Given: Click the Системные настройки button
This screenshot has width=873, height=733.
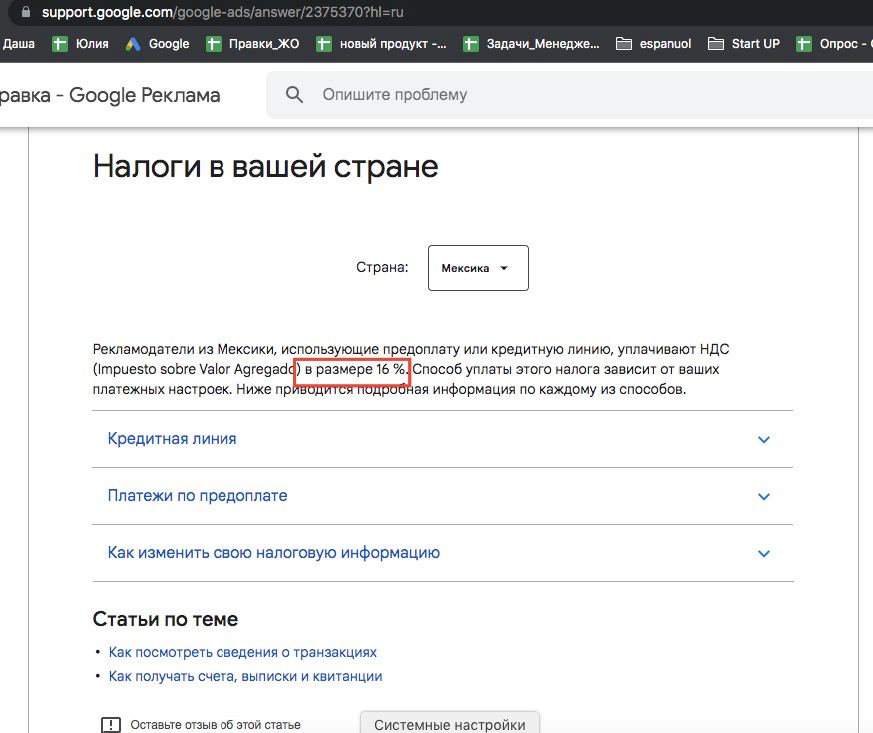Looking at the screenshot, I should pos(450,723).
